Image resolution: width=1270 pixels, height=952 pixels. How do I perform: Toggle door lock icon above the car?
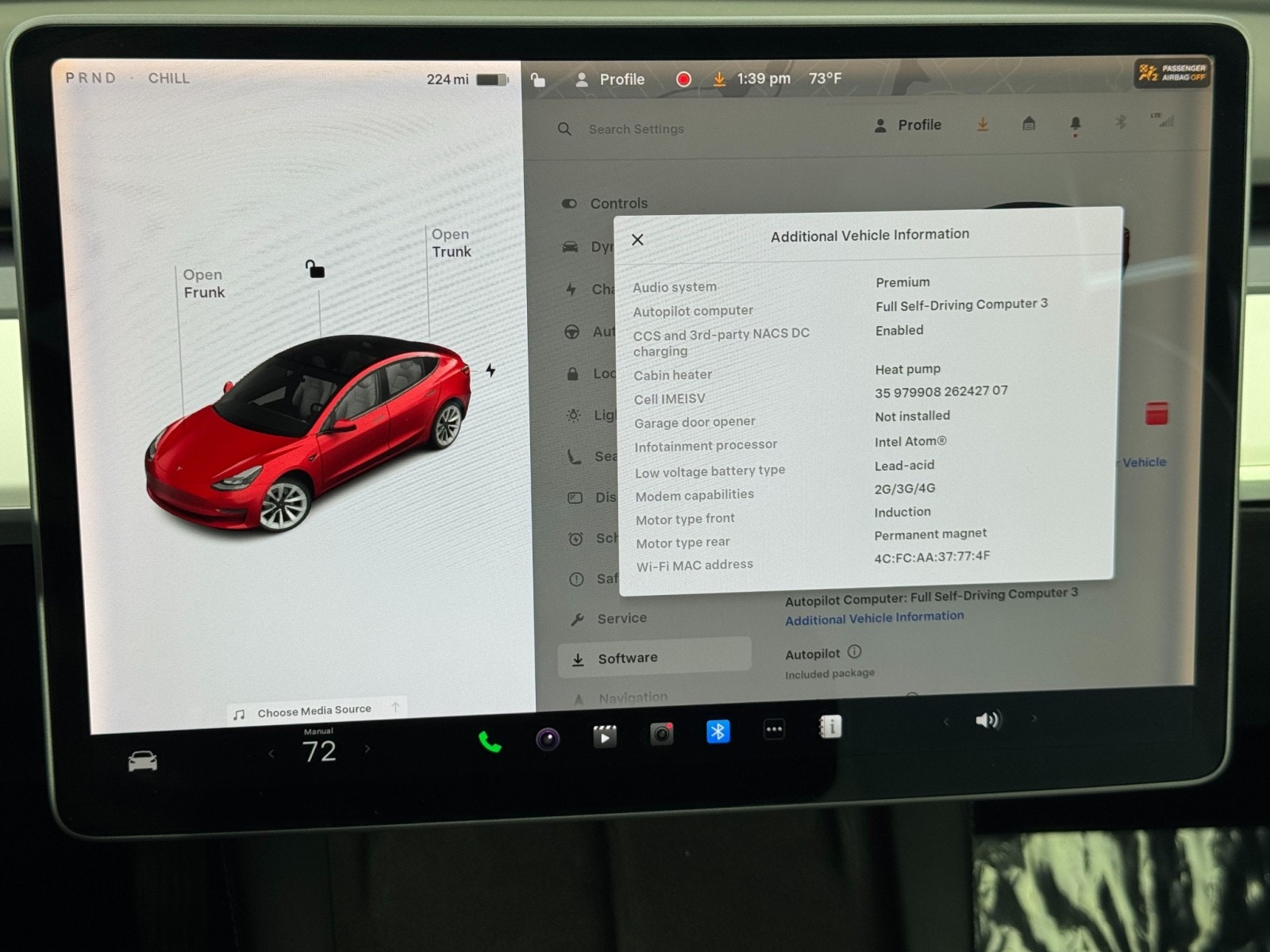tap(315, 270)
